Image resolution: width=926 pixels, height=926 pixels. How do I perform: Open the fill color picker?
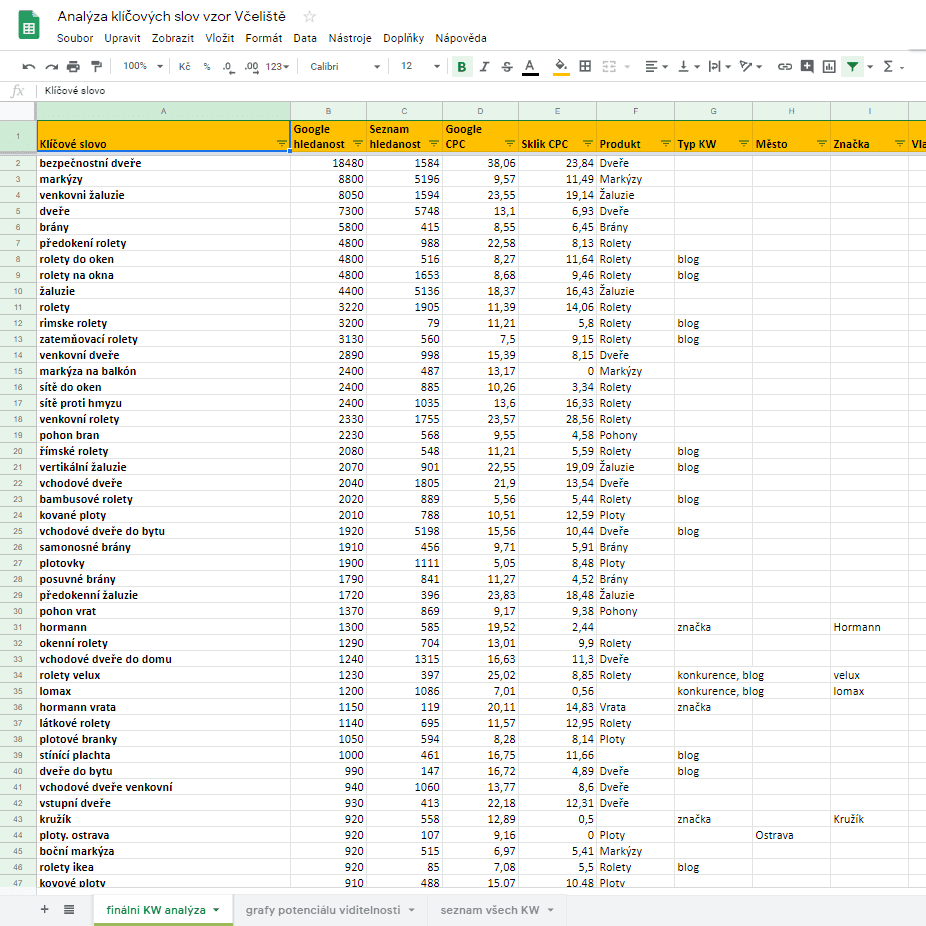pos(560,67)
